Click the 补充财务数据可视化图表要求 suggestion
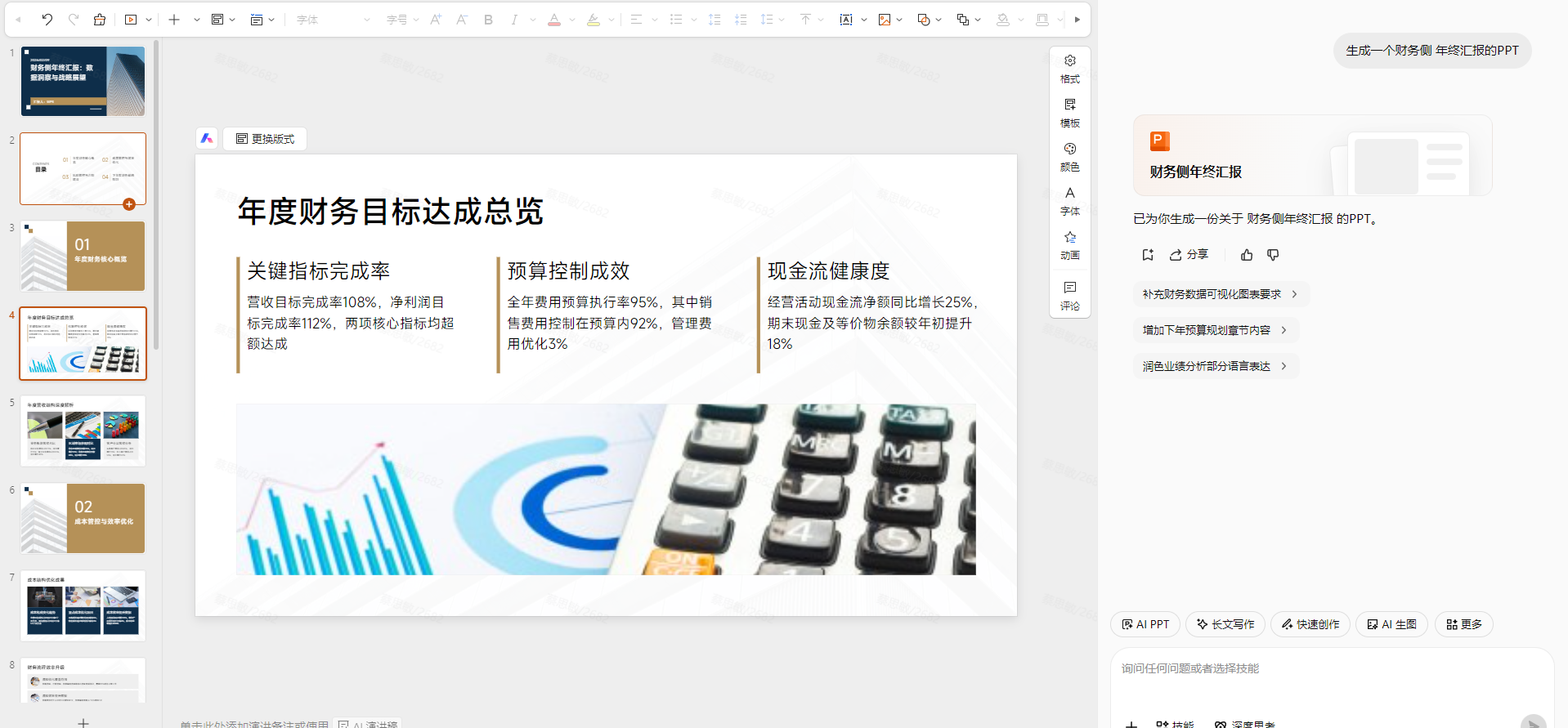This screenshot has width=1568, height=728. coord(1220,294)
